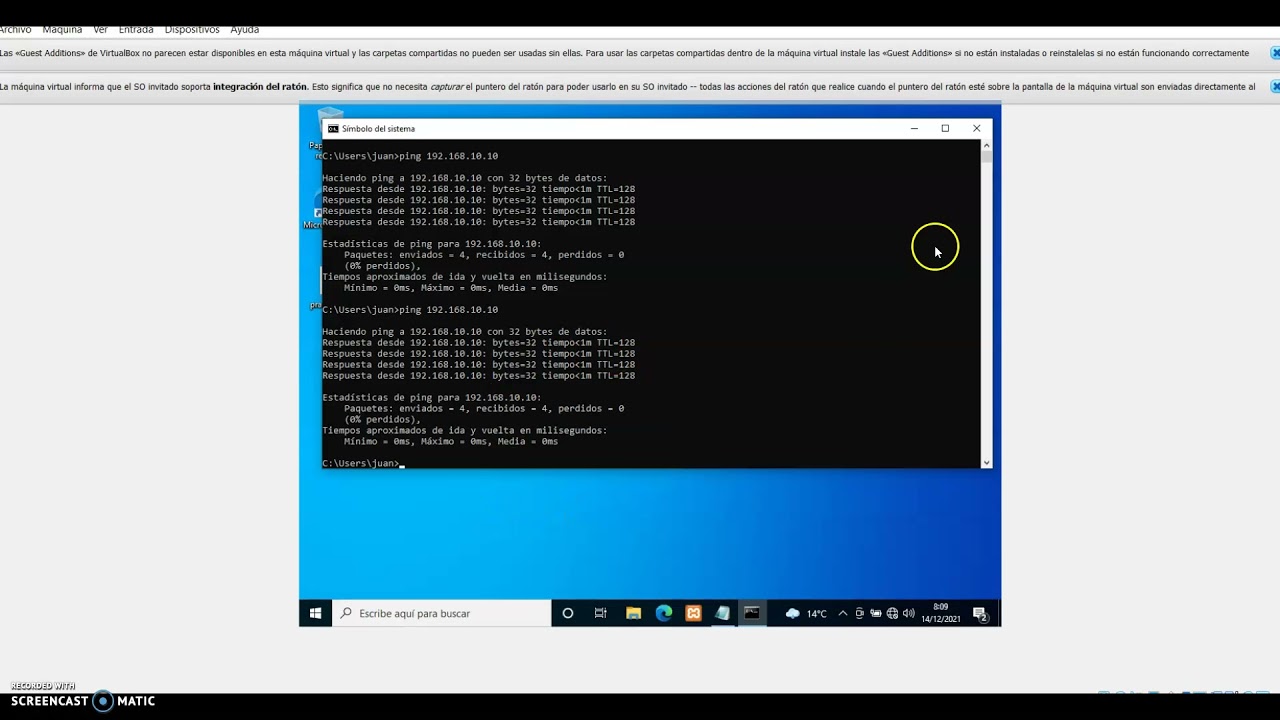
Task: Open the Entrada menu in VirtualBox
Action: click(x=136, y=30)
